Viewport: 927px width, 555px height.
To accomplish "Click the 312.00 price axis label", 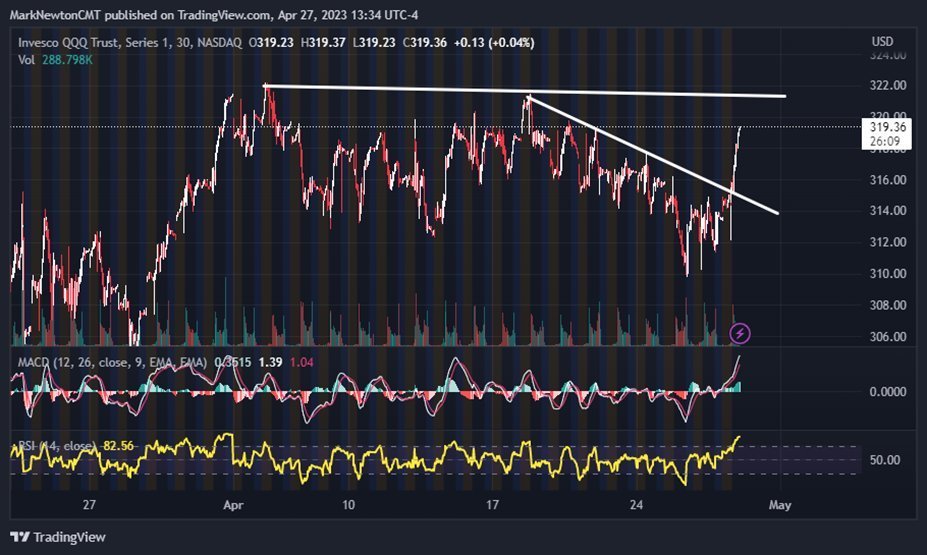I will click(887, 242).
